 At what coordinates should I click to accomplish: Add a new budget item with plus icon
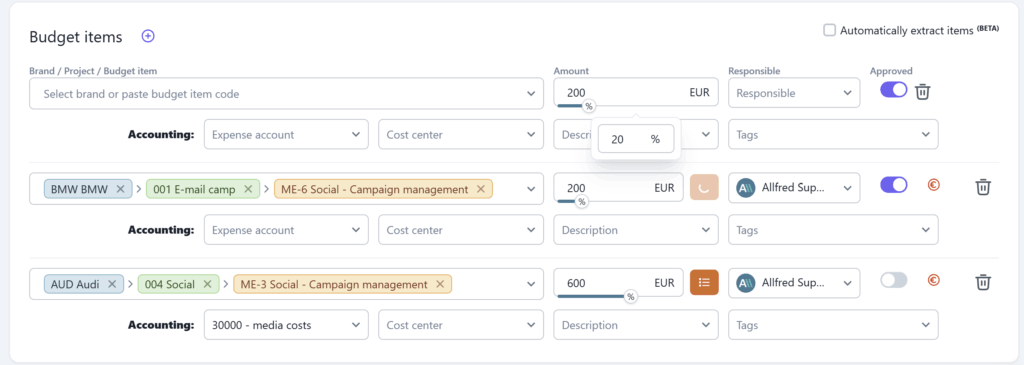tap(148, 37)
